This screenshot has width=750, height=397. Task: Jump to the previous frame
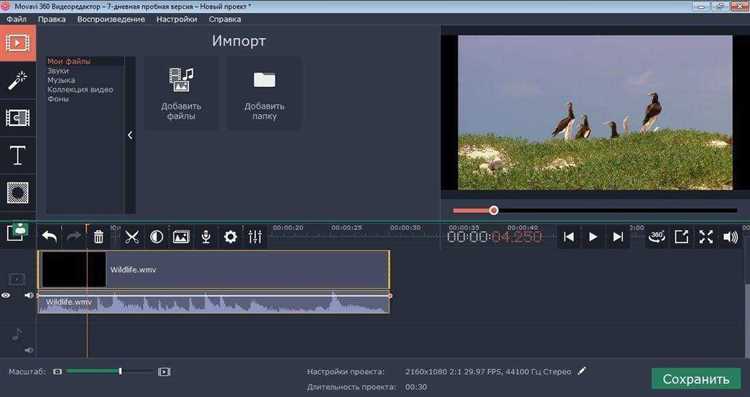coord(568,237)
